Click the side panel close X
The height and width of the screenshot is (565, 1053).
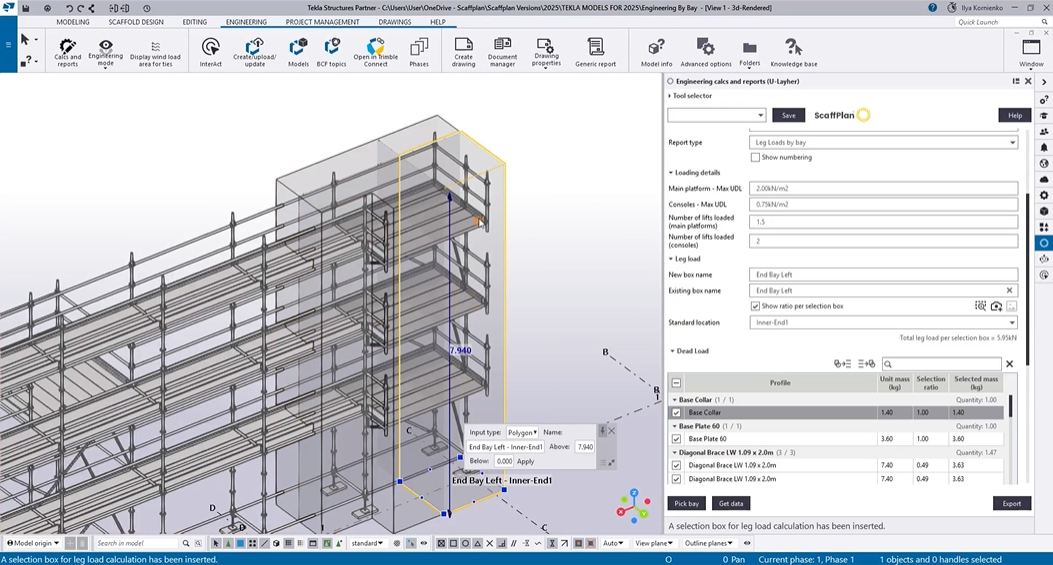tap(1027, 81)
